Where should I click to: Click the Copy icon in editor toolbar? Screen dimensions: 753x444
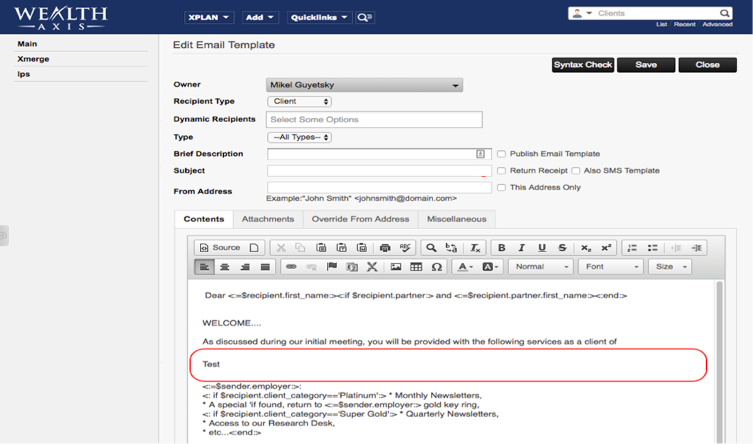coord(300,248)
